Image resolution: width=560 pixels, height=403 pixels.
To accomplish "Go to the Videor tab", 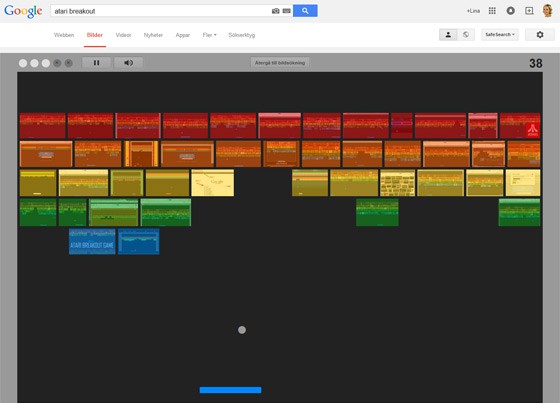I will pyautogui.click(x=124, y=35).
